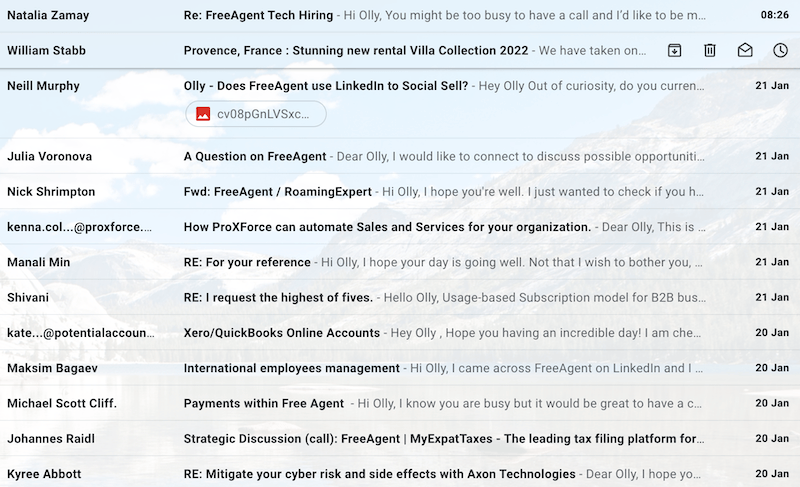Archive the William Stabb email
Viewport: 800px width, 487px height.
click(x=675, y=50)
